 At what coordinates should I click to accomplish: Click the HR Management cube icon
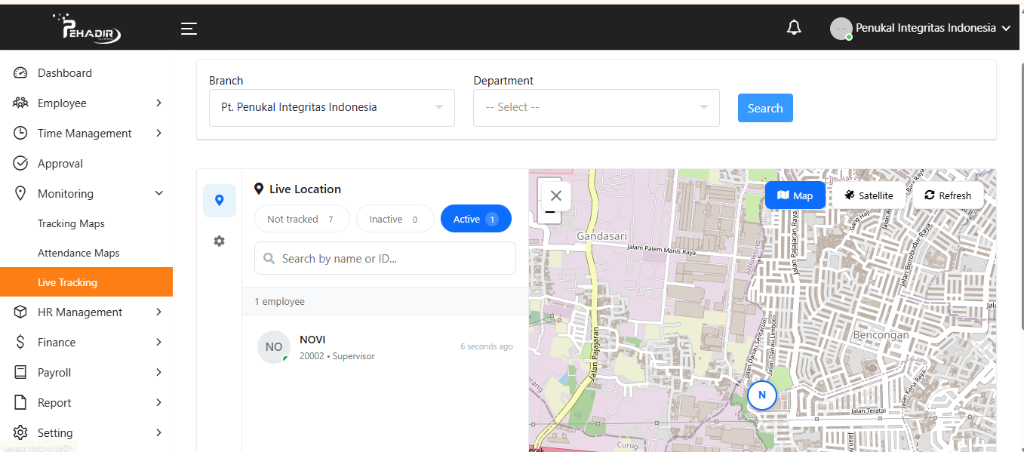[20, 312]
